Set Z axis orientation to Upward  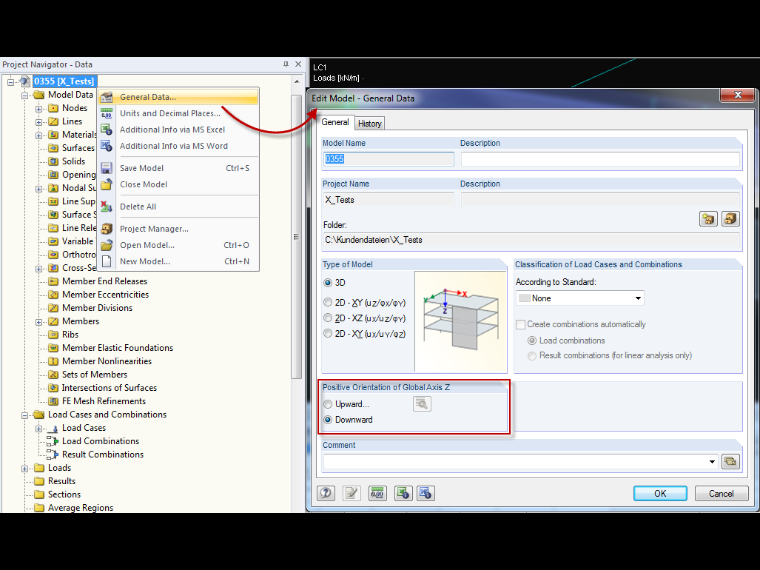(328, 404)
